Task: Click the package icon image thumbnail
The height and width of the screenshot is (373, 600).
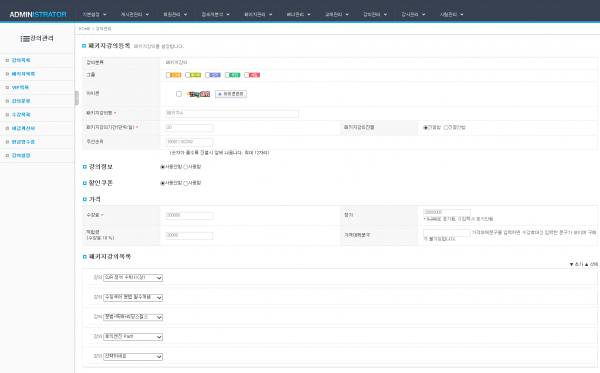Action: tap(199, 94)
